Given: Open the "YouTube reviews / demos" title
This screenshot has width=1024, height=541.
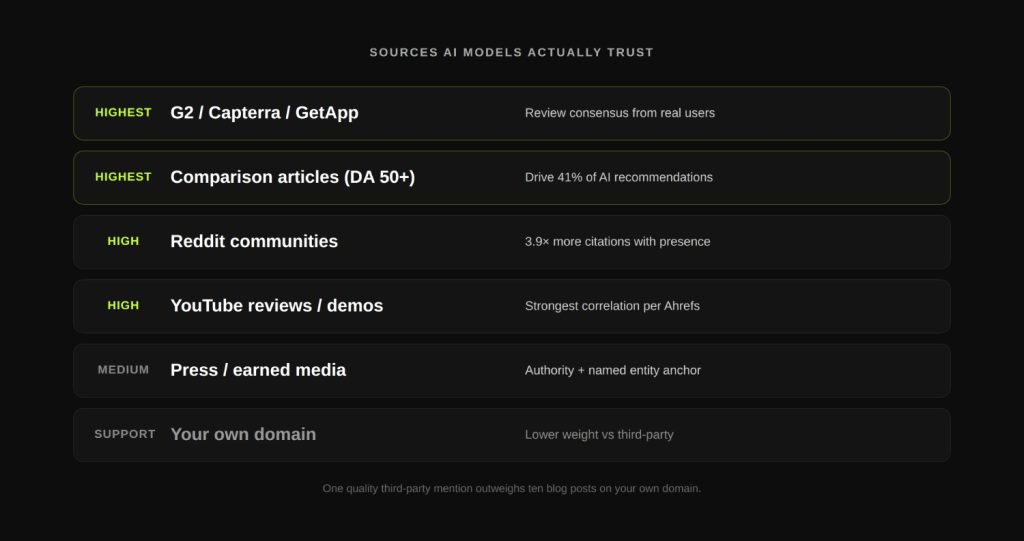Looking at the screenshot, I should (x=276, y=305).
